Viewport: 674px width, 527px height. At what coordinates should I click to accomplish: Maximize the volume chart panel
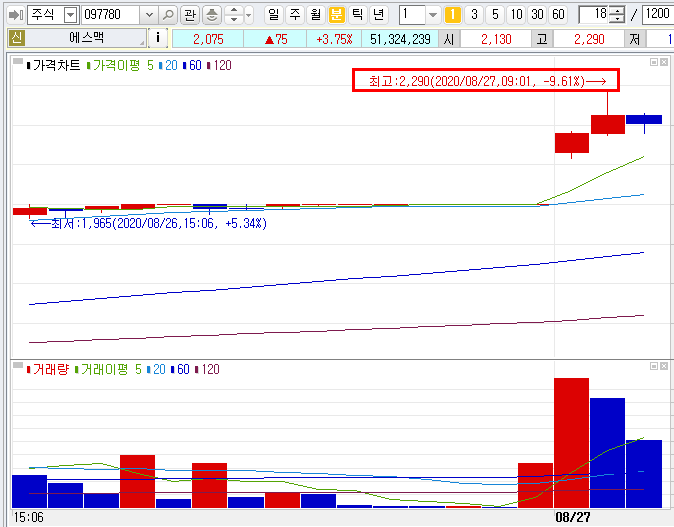coord(654,366)
